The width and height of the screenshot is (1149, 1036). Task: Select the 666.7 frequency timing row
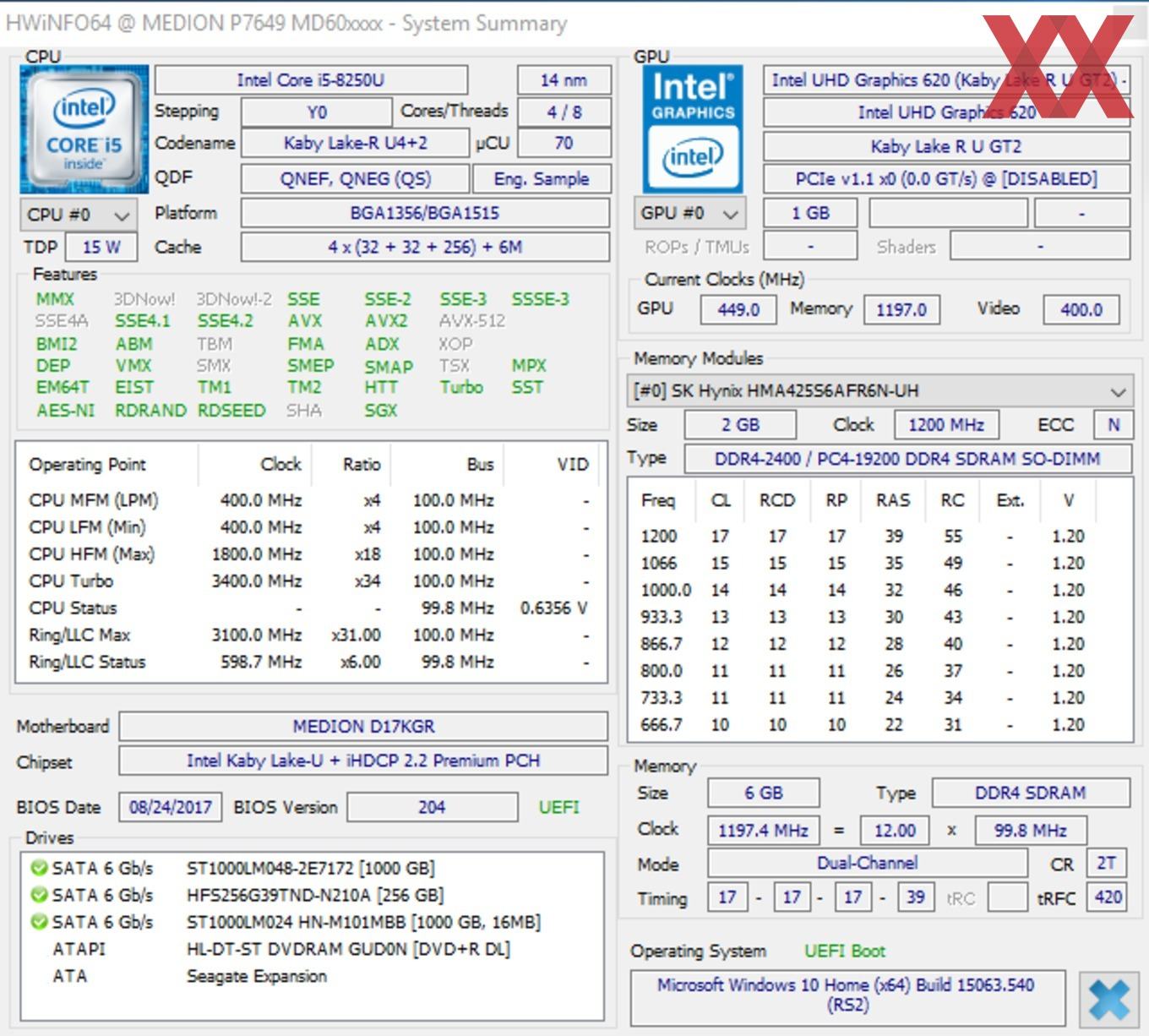coord(879,725)
